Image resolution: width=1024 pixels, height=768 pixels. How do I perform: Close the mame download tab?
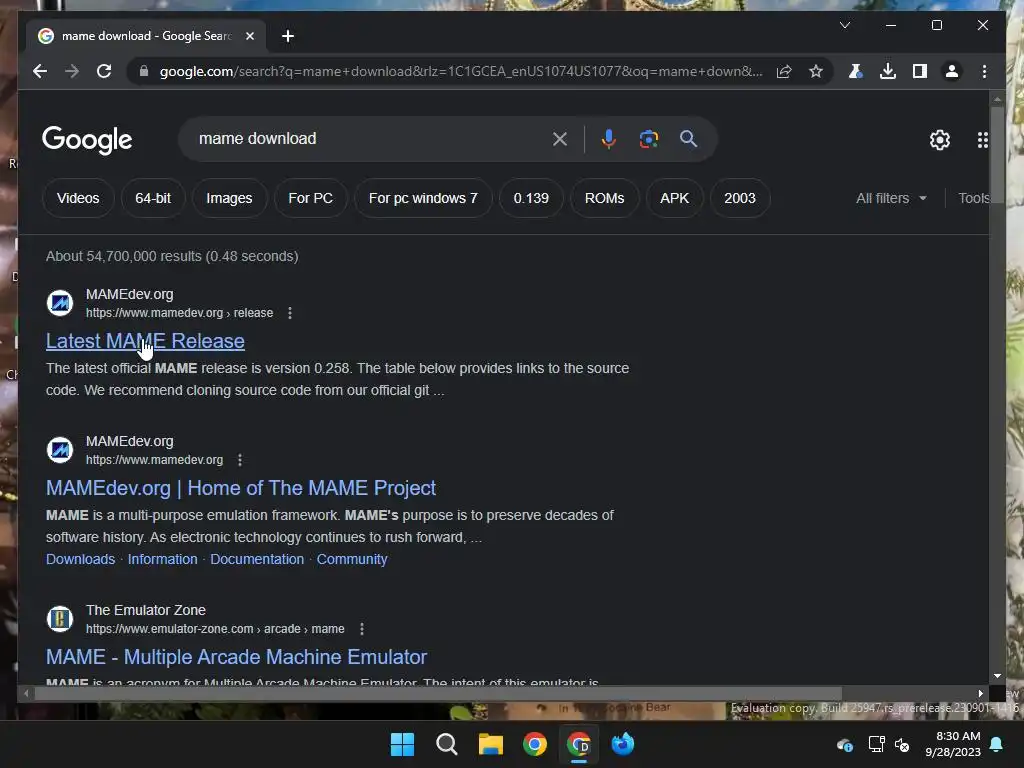tap(249, 36)
